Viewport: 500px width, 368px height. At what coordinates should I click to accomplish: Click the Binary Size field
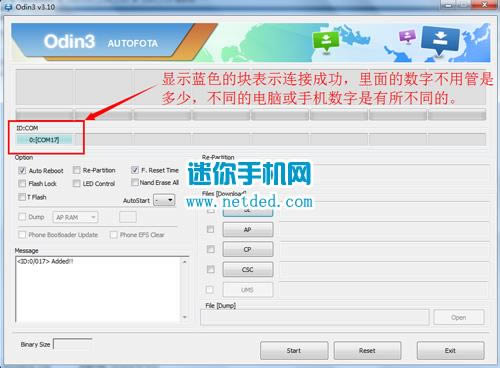click(x=73, y=344)
